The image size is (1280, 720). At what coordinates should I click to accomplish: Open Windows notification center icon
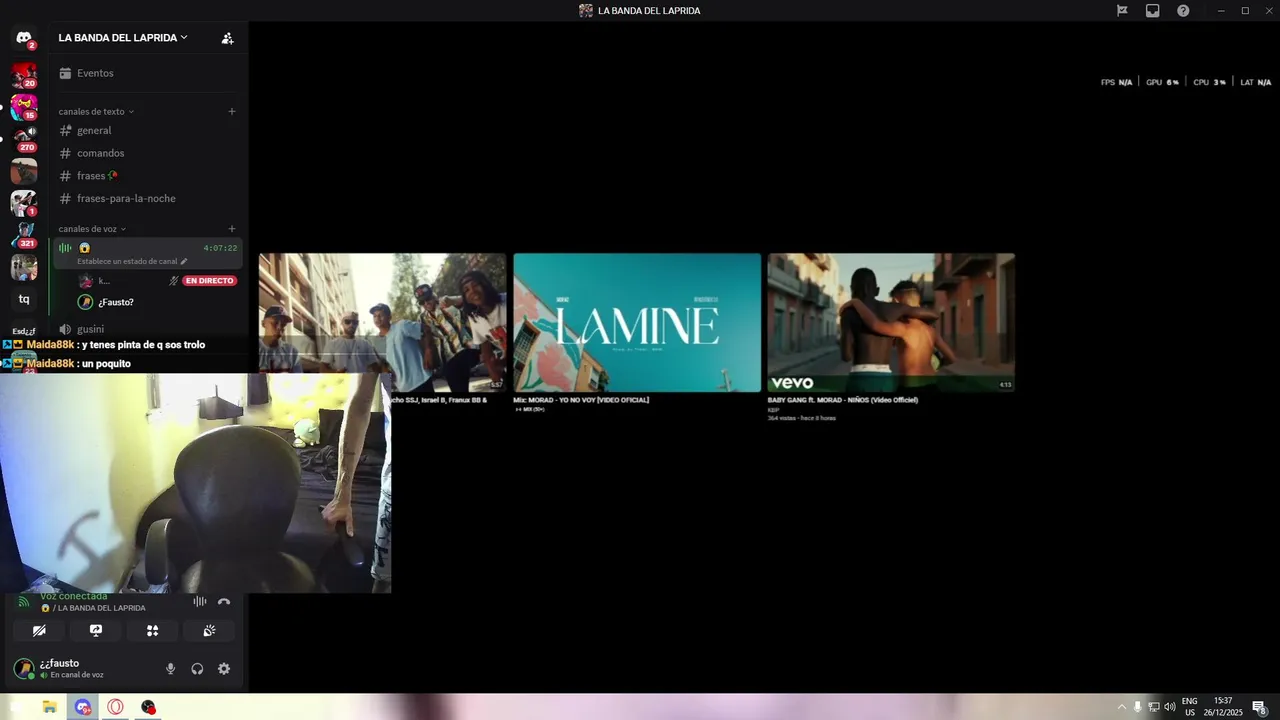tap(1260, 707)
